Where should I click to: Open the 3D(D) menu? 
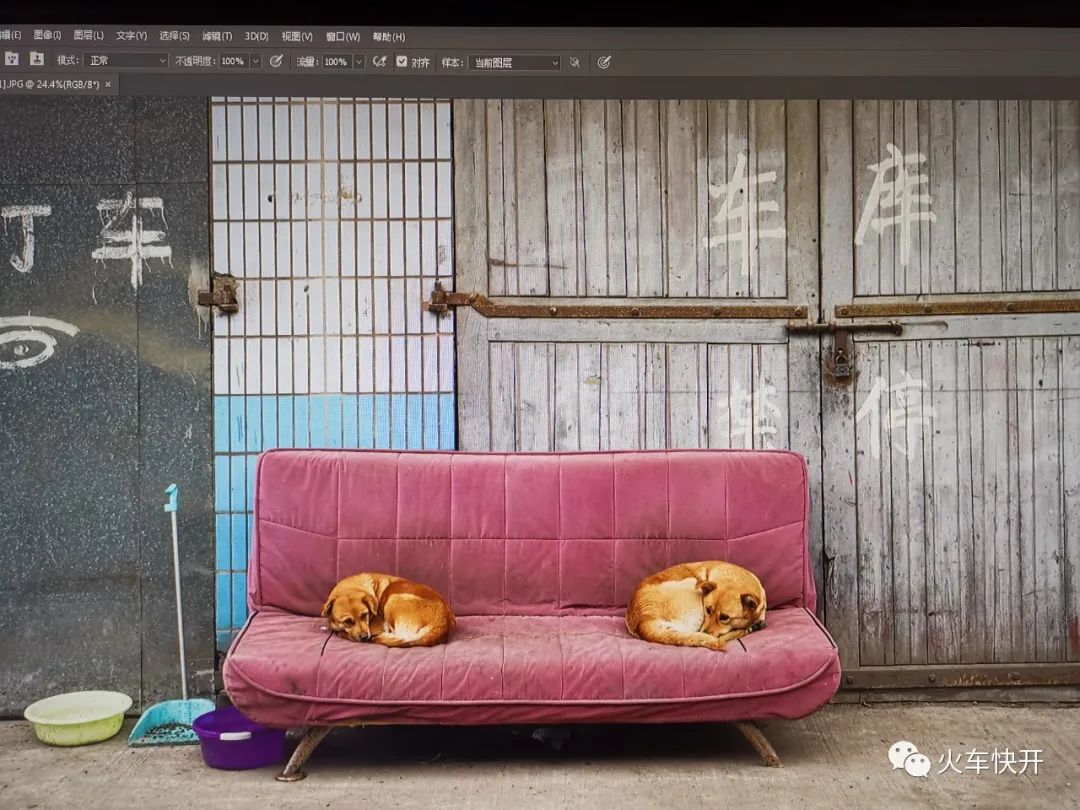coord(256,36)
